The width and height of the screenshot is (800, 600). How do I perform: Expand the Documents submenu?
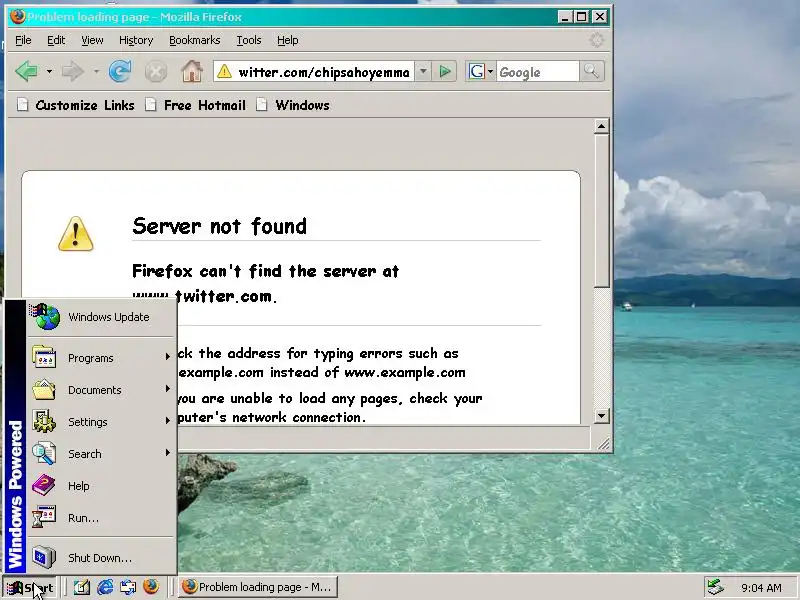[102, 390]
